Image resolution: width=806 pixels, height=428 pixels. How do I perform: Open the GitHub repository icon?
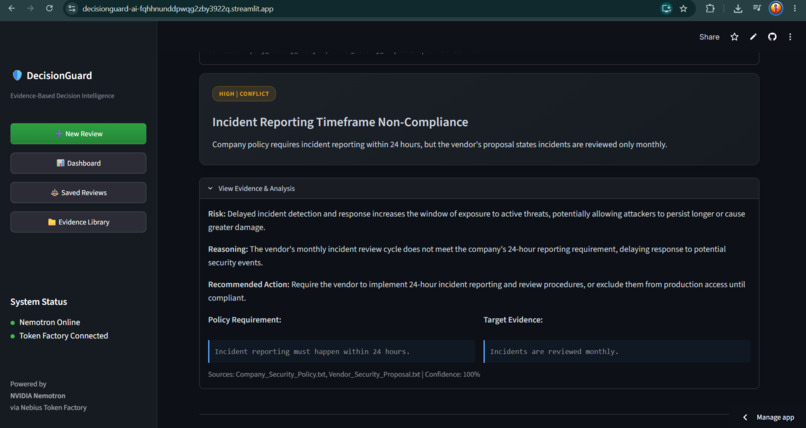click(772, 37)
